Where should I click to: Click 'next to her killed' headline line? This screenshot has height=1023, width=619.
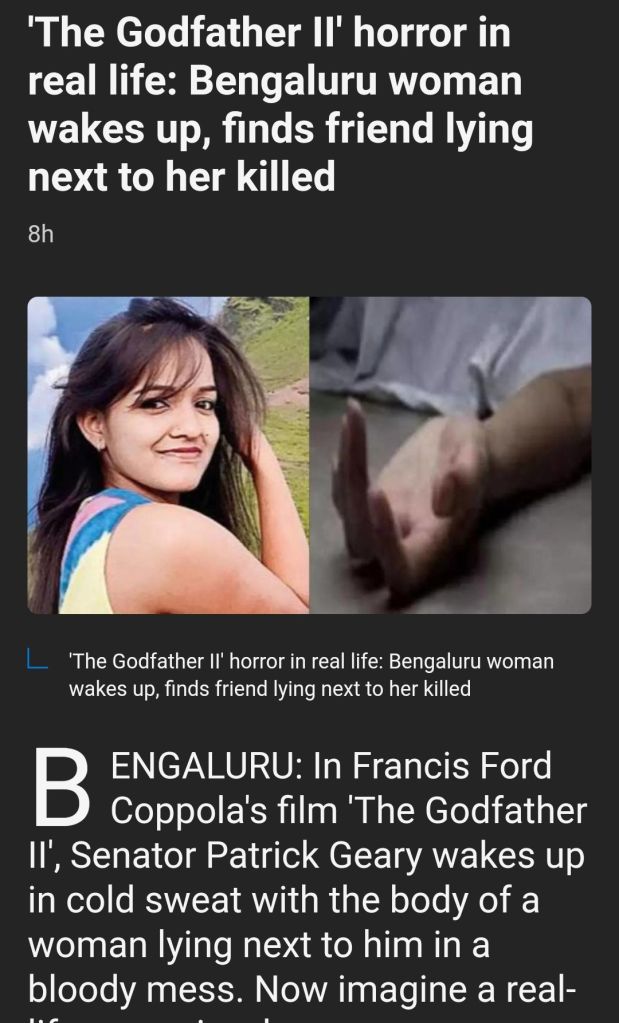(x=181, y=177)
